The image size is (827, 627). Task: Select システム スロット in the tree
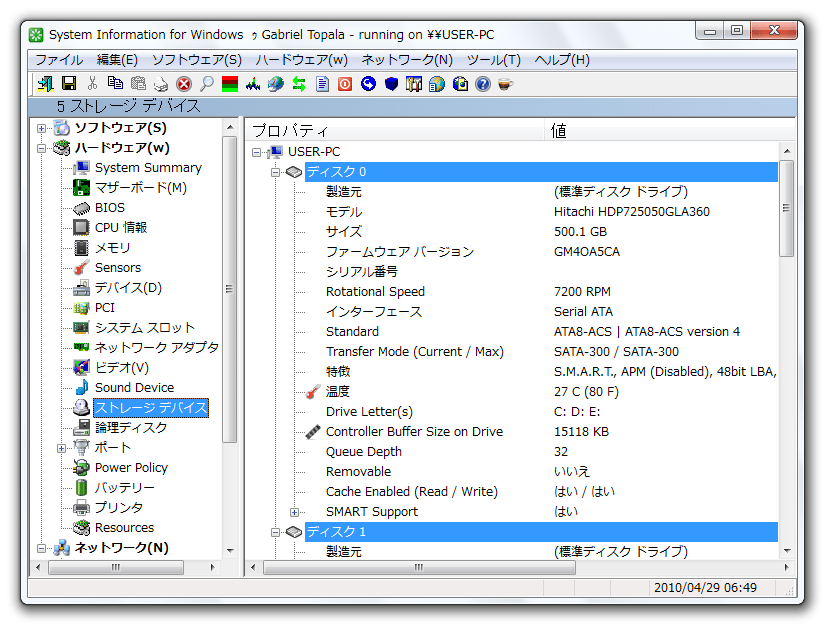pos(145,328)
